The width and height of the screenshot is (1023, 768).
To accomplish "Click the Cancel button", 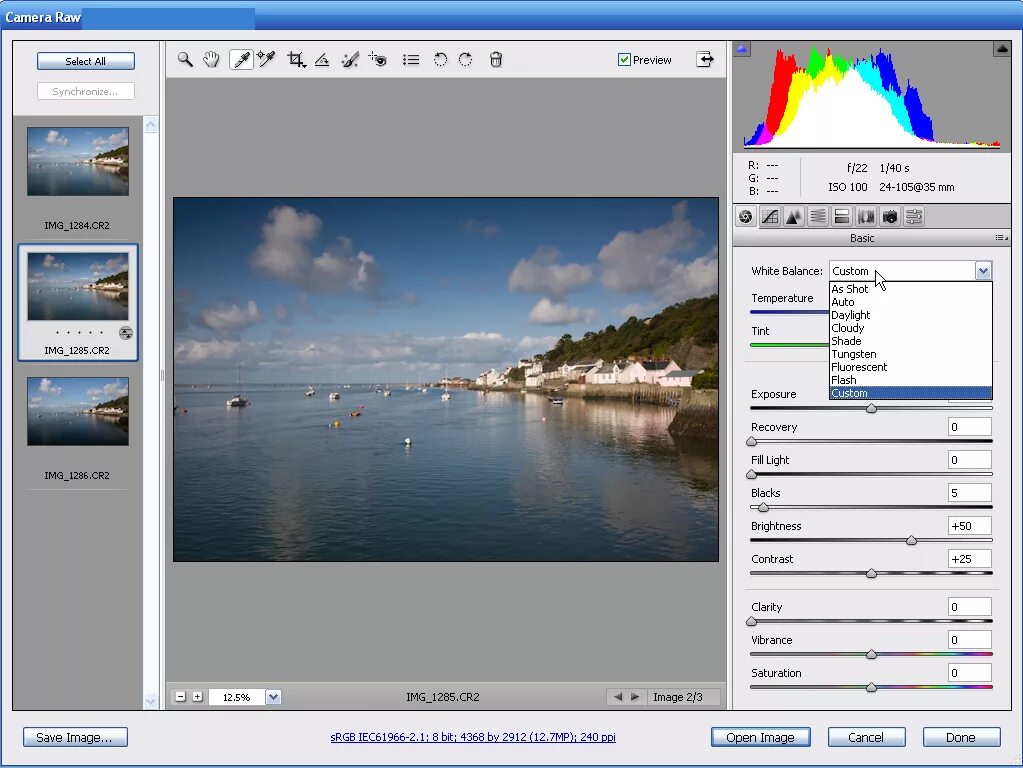I will pyautogui.click(x=866, y=737).
